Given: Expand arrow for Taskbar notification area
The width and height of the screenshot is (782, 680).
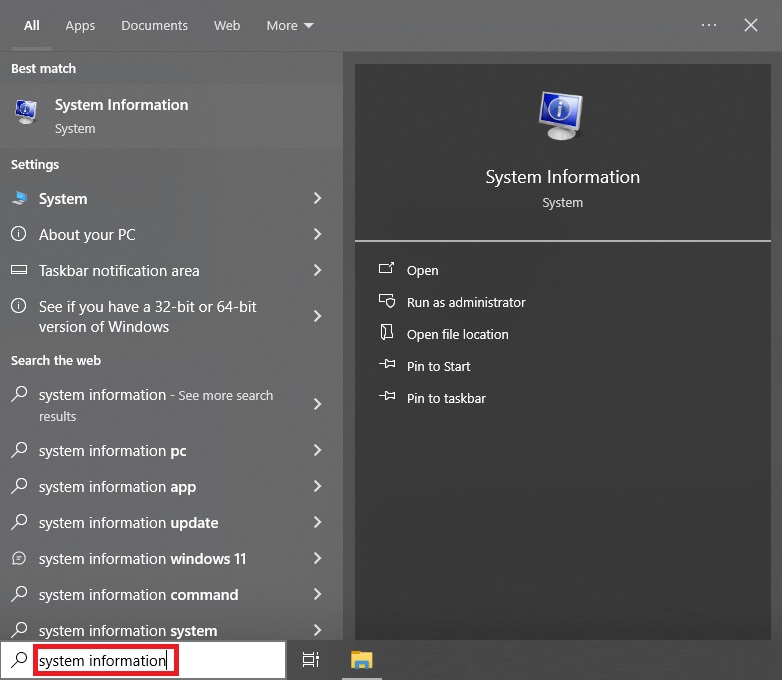Looking at the screenshot, I should [317, 271].
